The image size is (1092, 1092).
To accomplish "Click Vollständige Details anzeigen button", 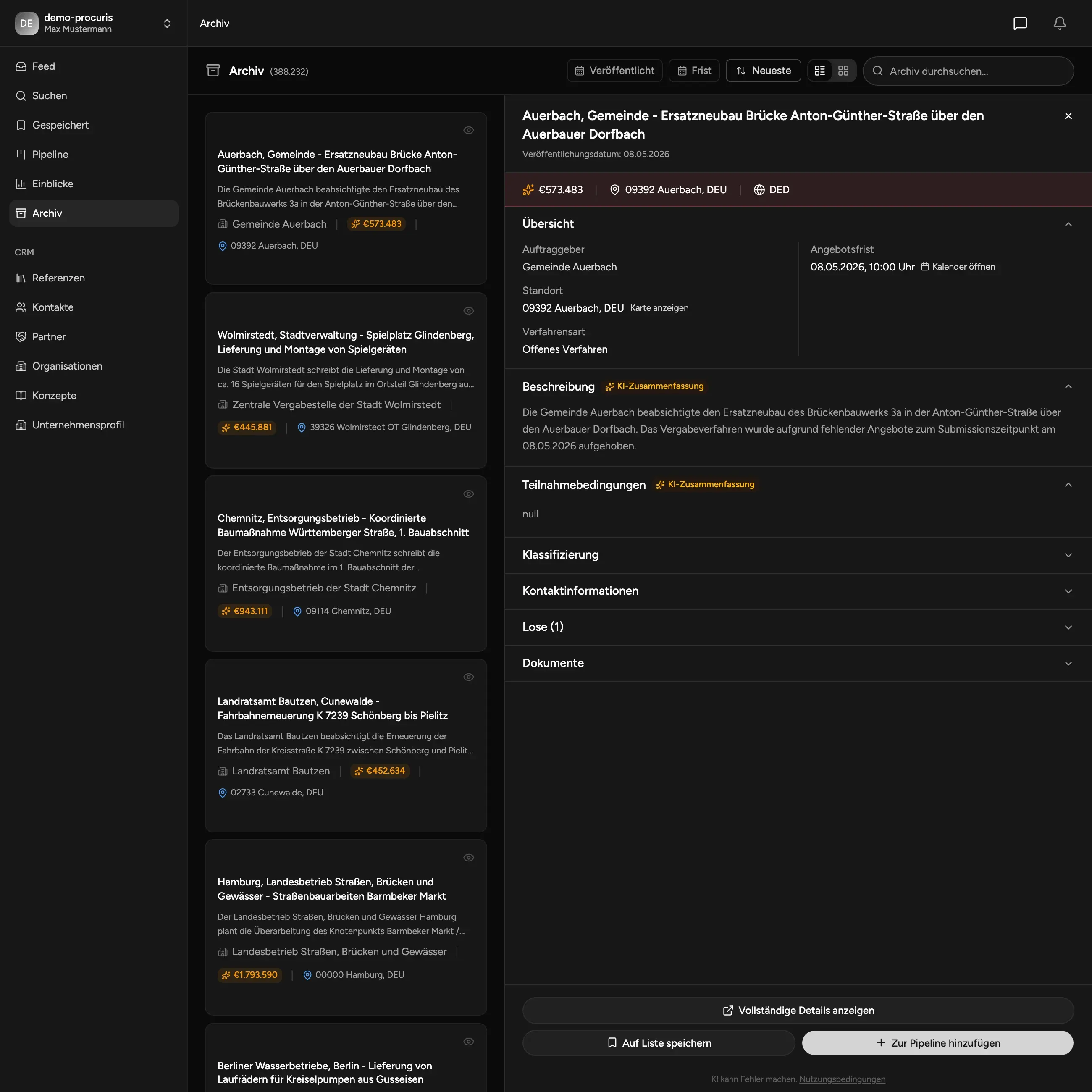I will [798, 1011].
